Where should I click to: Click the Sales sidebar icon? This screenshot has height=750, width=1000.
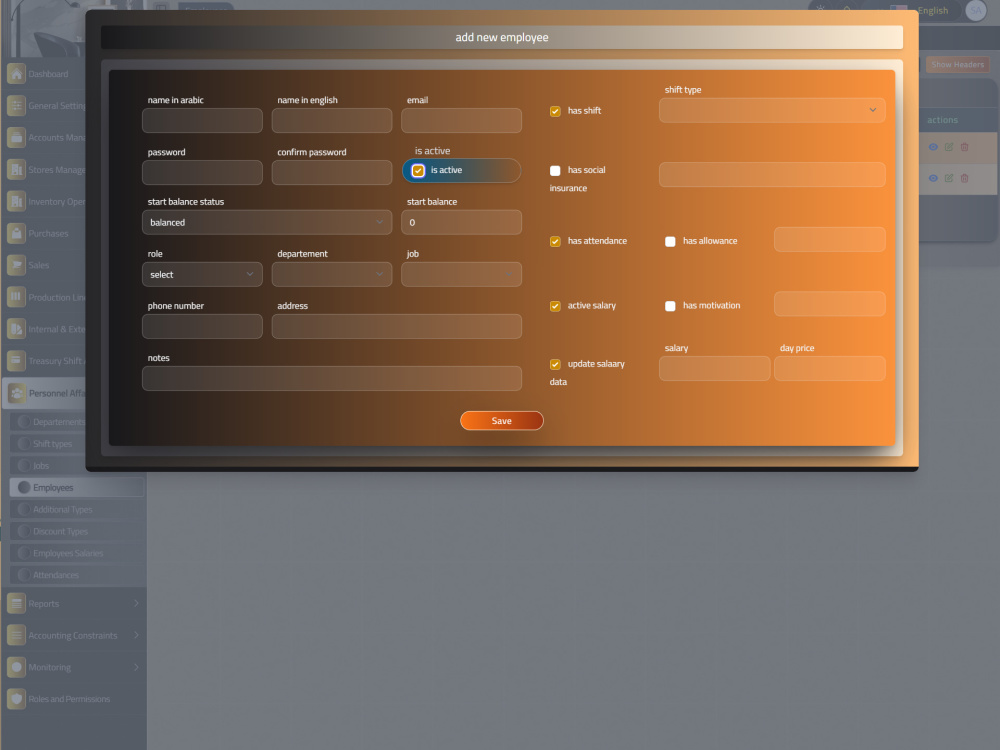pos(17,265)
